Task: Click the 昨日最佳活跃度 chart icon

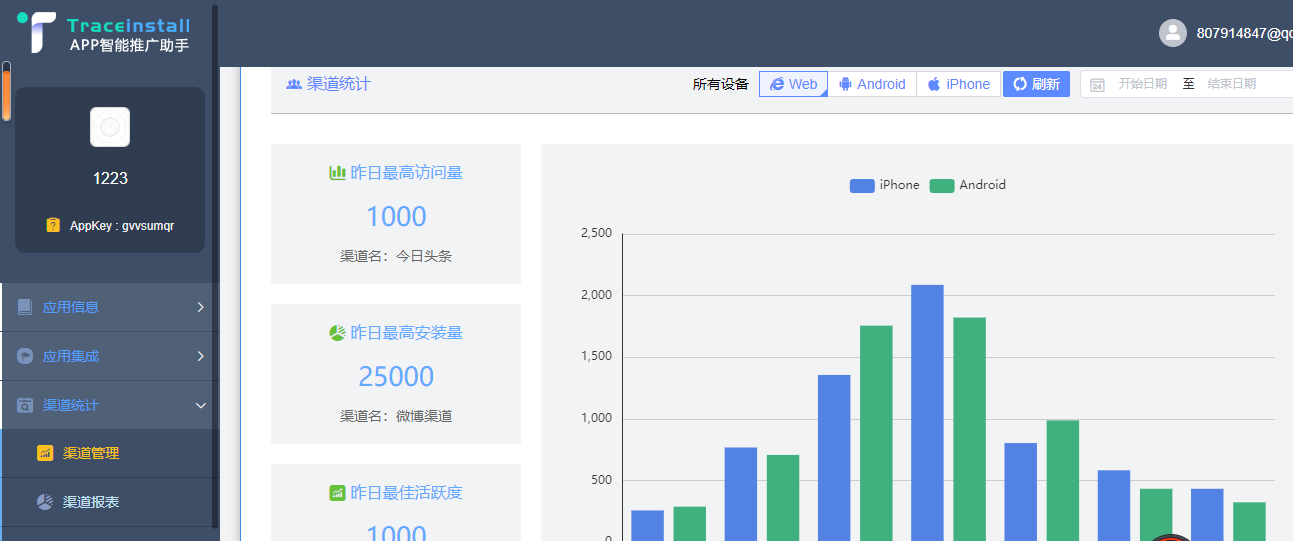Action: pos(337,492)
